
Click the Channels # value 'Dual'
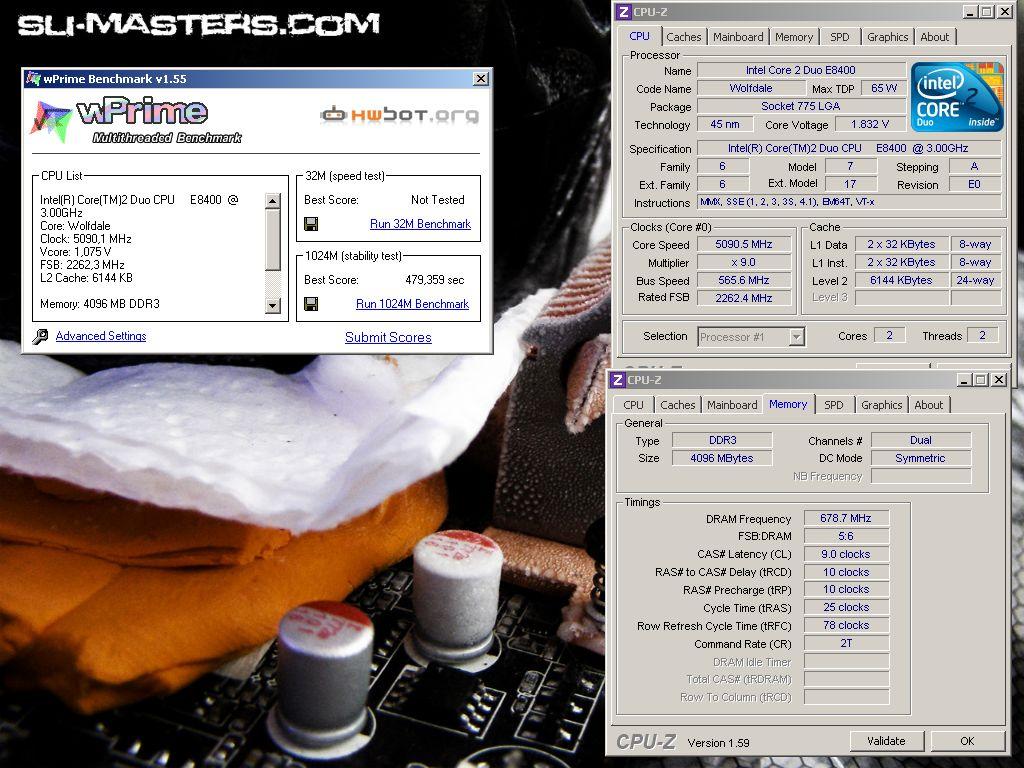[920, 440]
